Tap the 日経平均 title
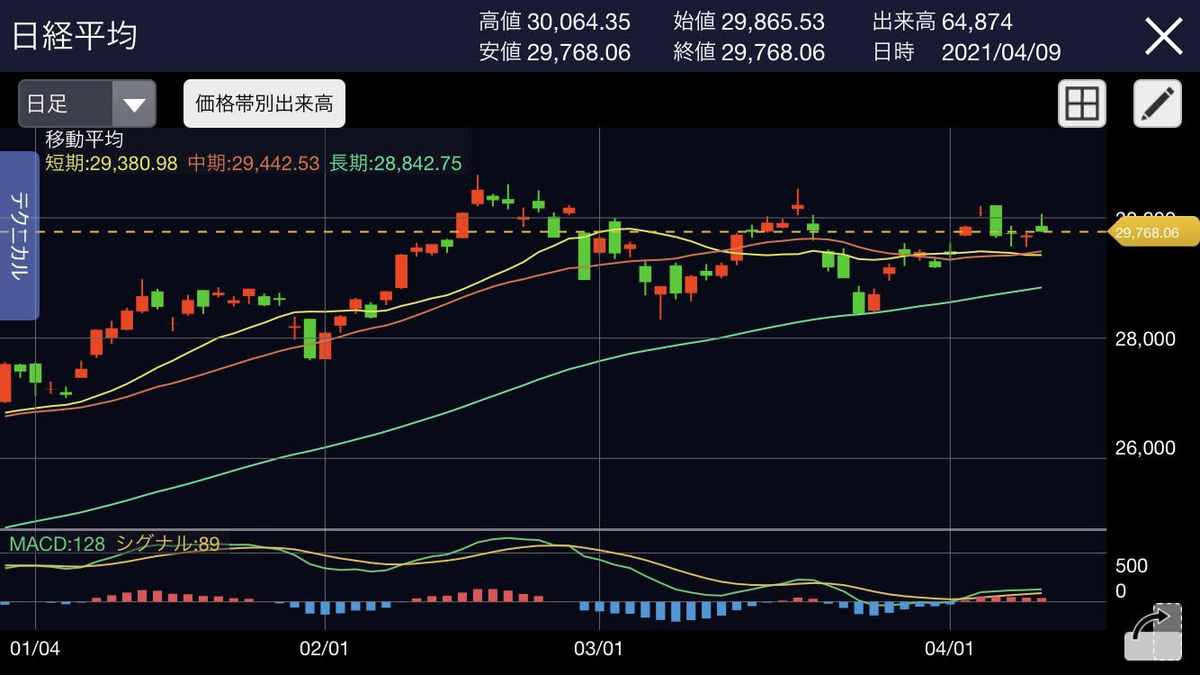Image resolution: width=1200 pixels, height=675 pixels. [75, 36]
